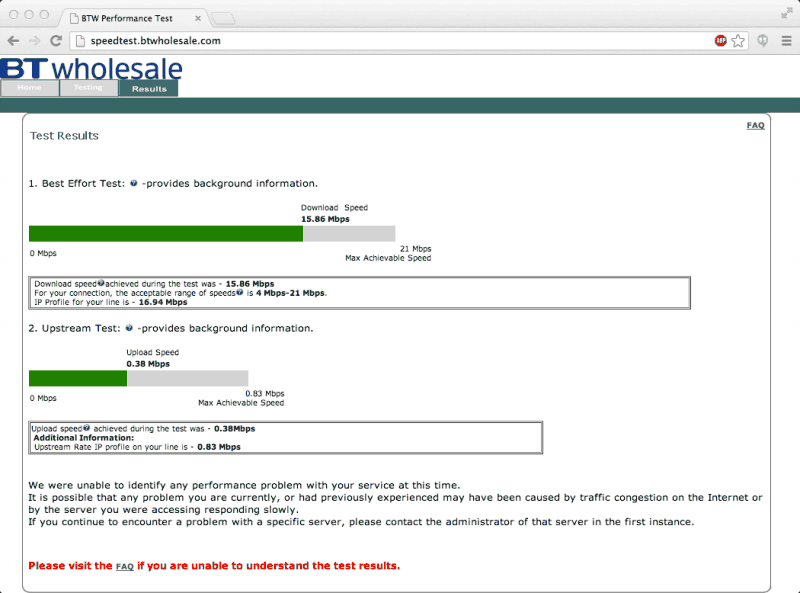Open the FAQ link at top right
Screen dimensions: 800x593
point(755,126)
